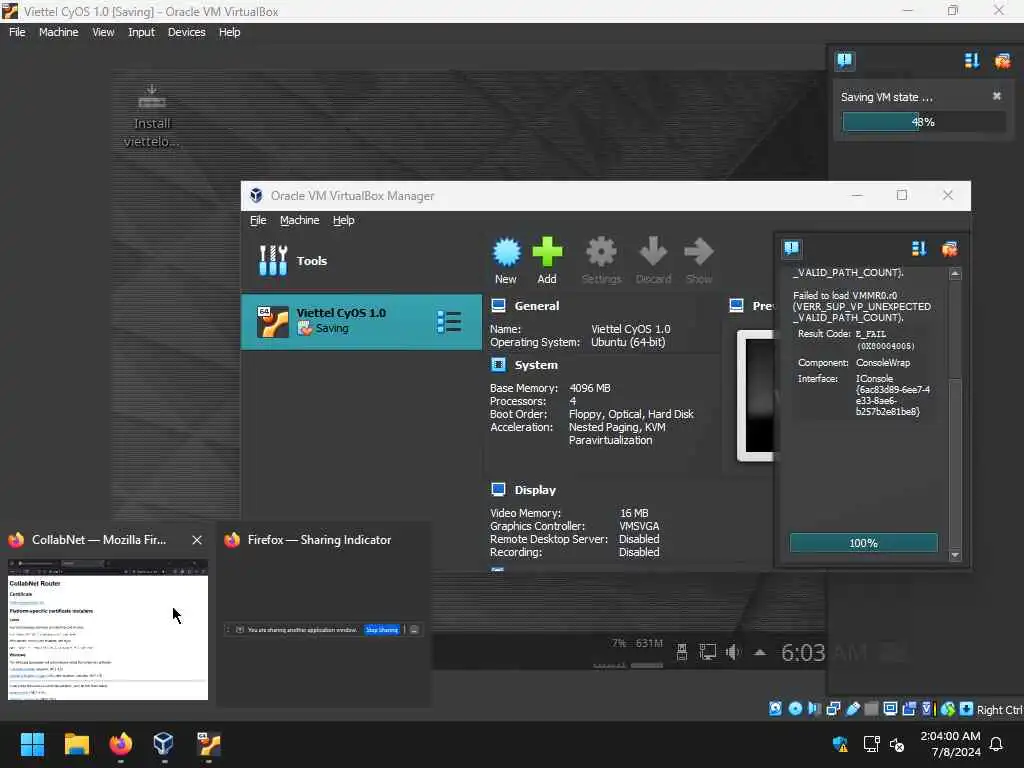The image size is (1024, 768).
Task: Click the ConsoleWrap component value
Action: (x=883, y=362)
